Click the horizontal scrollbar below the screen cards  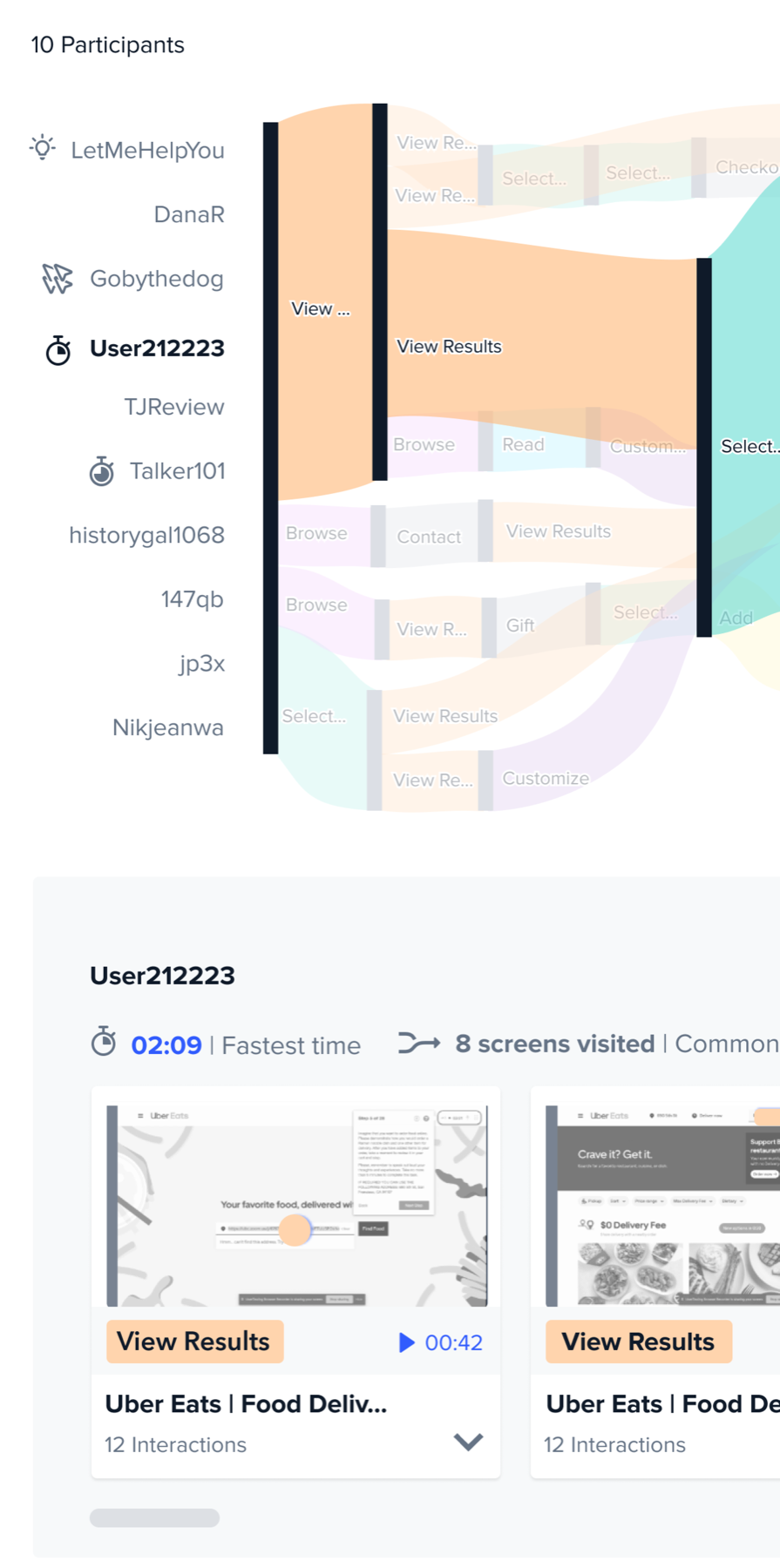pos(154,1517)
